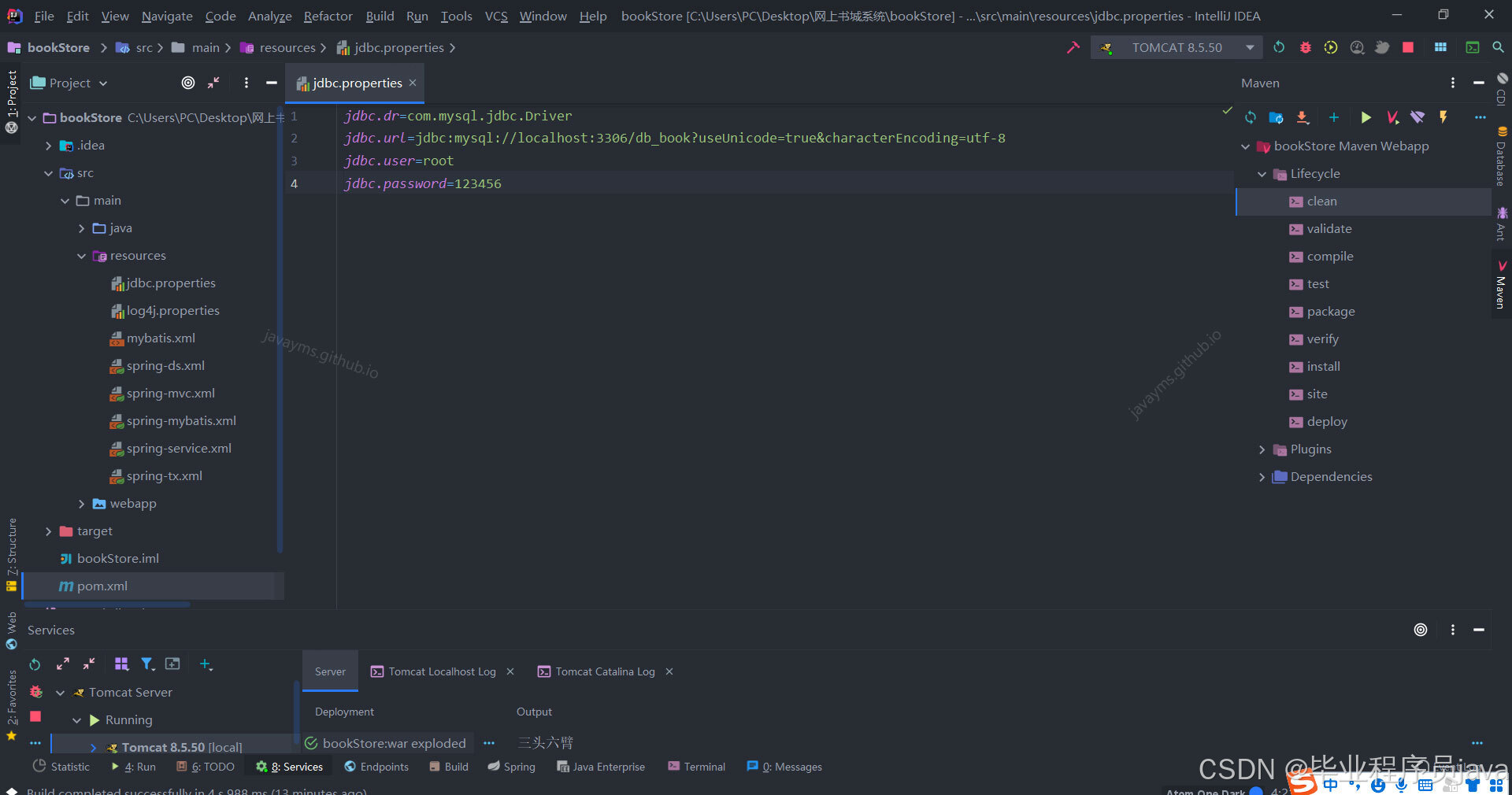Click the Maven download sources icon
This screenshot has height=795, width=1512.
[1303, 117]
